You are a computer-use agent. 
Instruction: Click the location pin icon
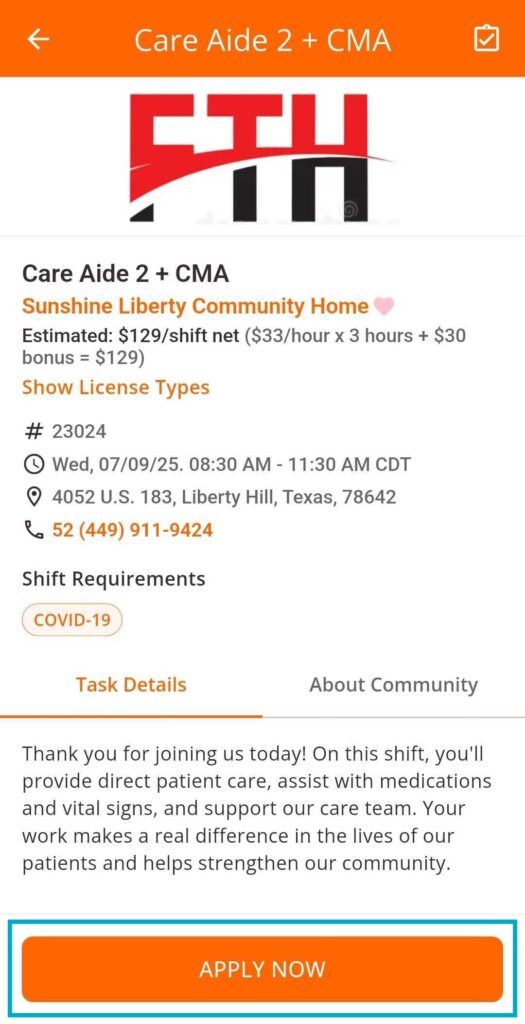coord(34,498)
